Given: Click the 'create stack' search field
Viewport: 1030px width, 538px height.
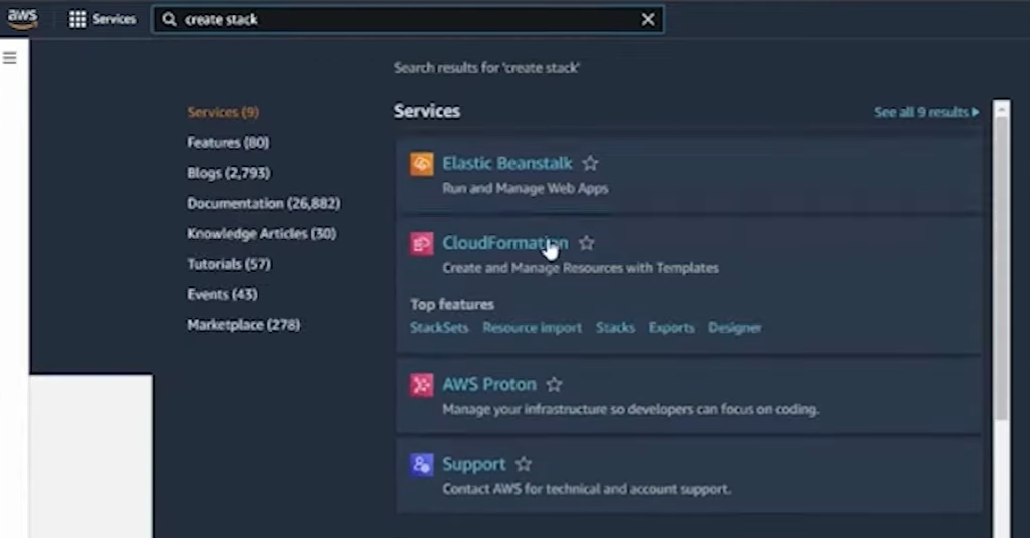Looking at the screenshot, I should (x=408, y=20).
